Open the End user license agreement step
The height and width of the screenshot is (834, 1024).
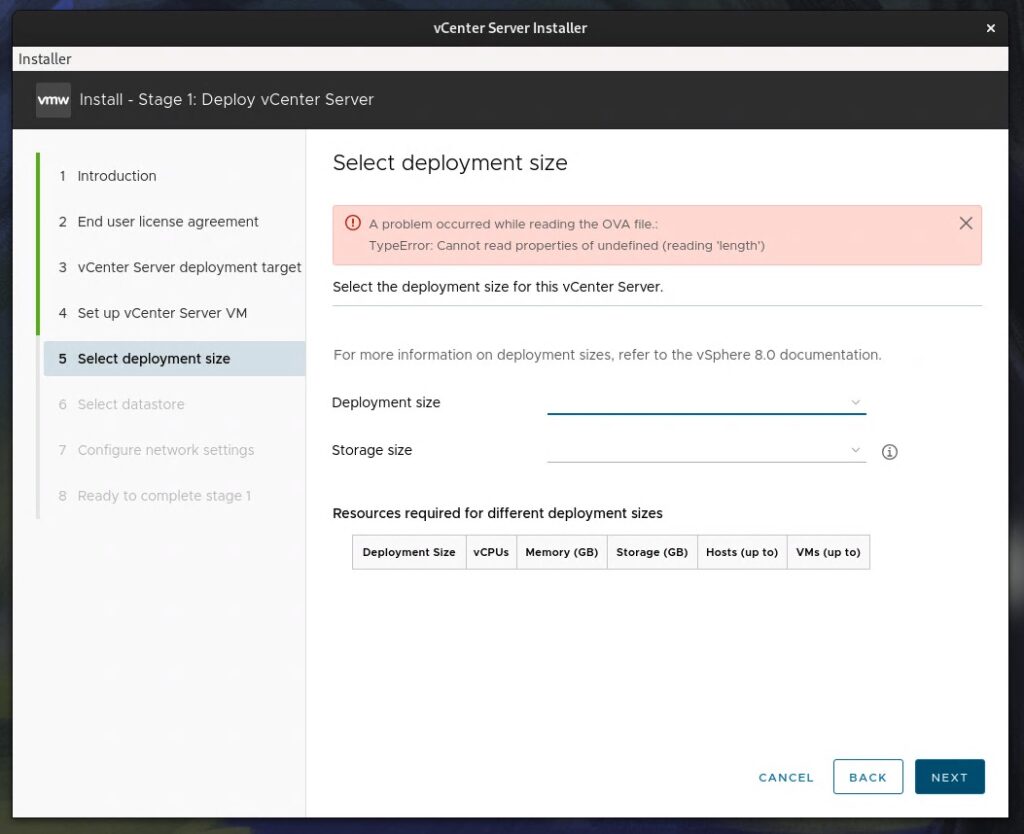point(168,221)
